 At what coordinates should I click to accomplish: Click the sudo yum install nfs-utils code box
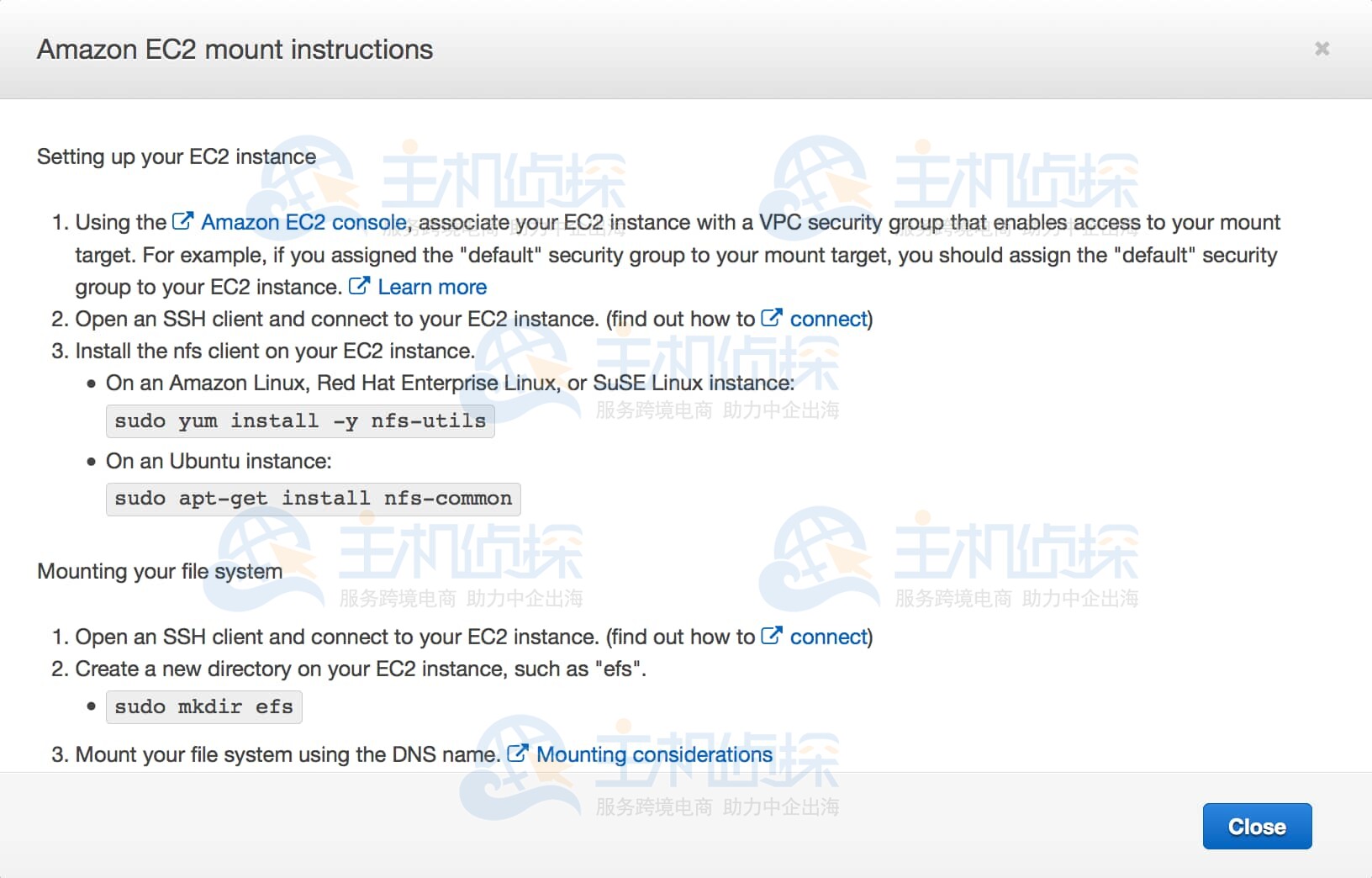(300, 421)
